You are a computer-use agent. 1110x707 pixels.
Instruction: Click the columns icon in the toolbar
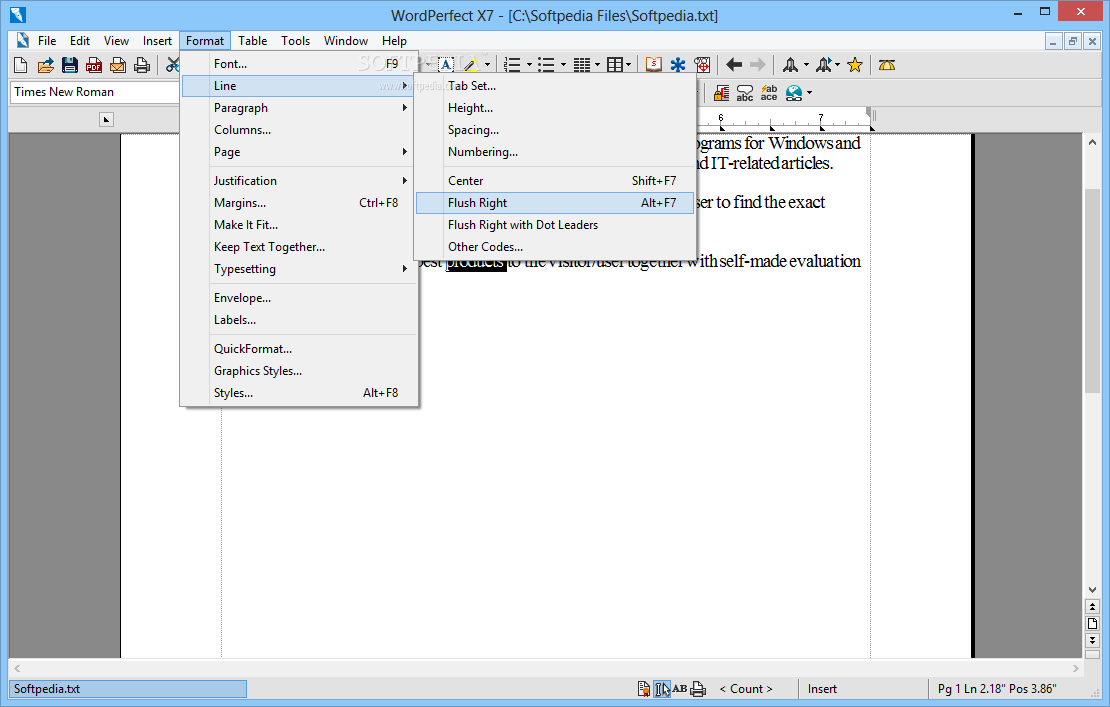pos(581,65)
